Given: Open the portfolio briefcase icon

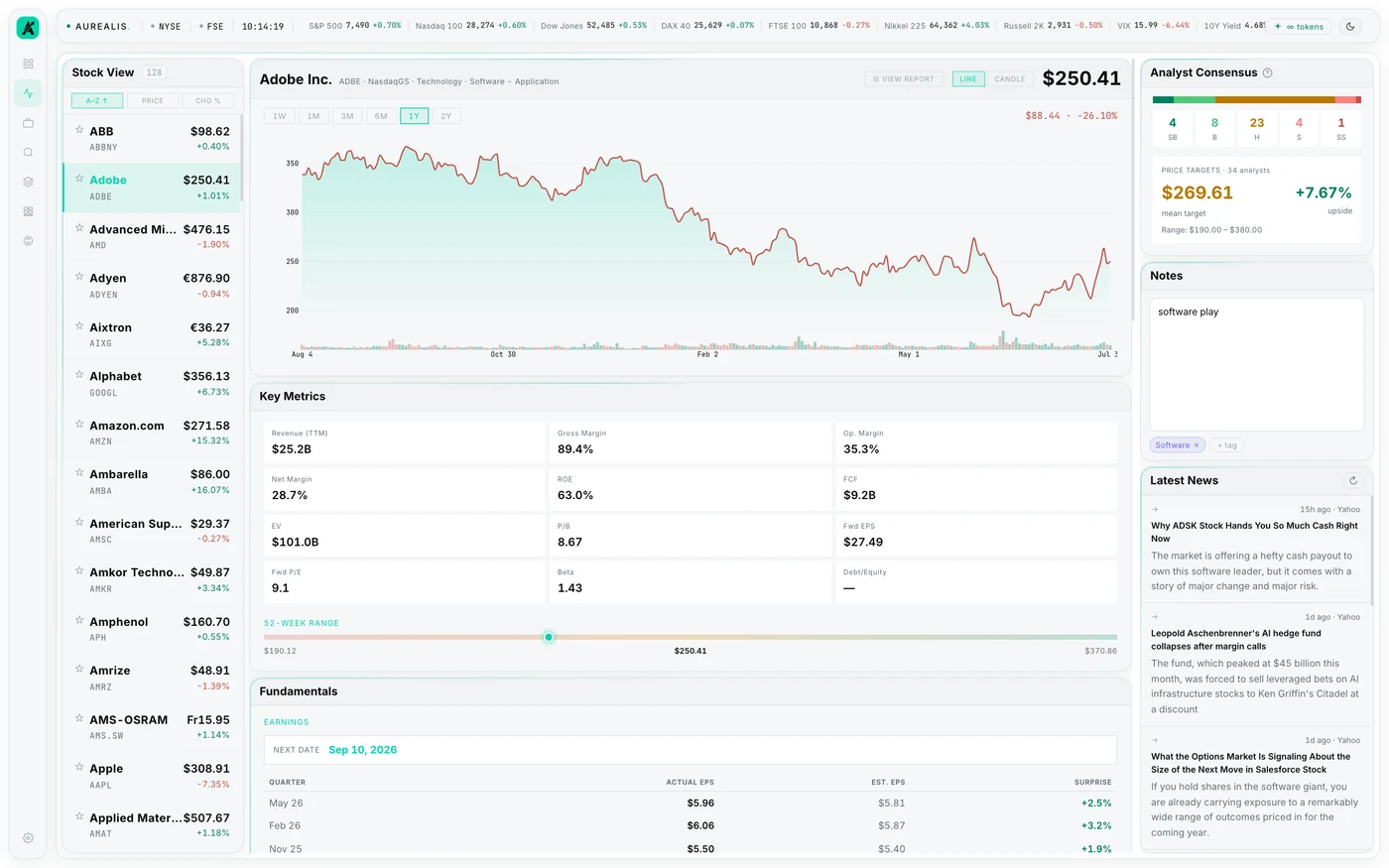Looking at the screenshot, I should coord(28,123).
